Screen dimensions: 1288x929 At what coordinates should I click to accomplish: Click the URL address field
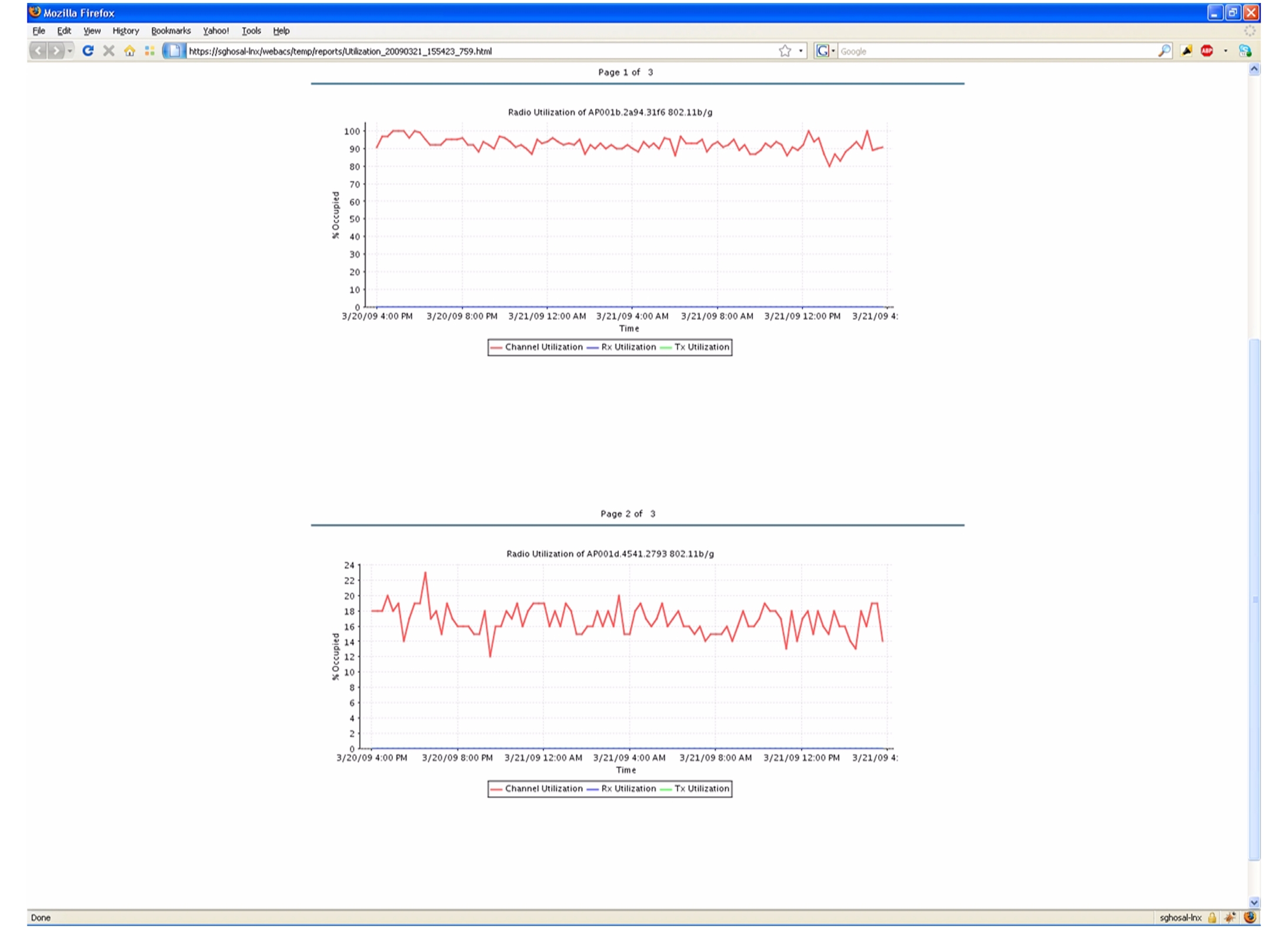(x=481, y=51)
